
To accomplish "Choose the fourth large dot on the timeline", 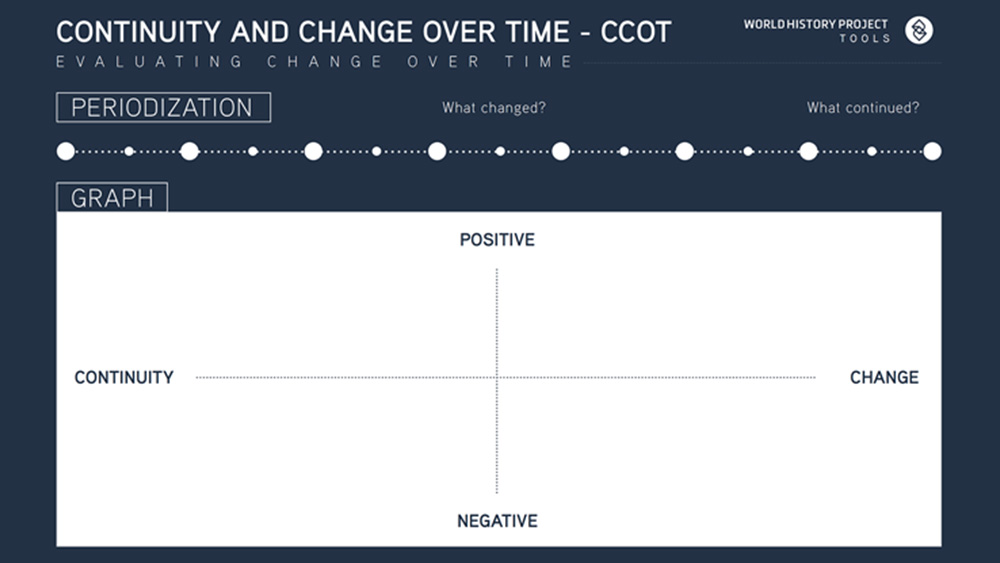I will click(437, 151).
